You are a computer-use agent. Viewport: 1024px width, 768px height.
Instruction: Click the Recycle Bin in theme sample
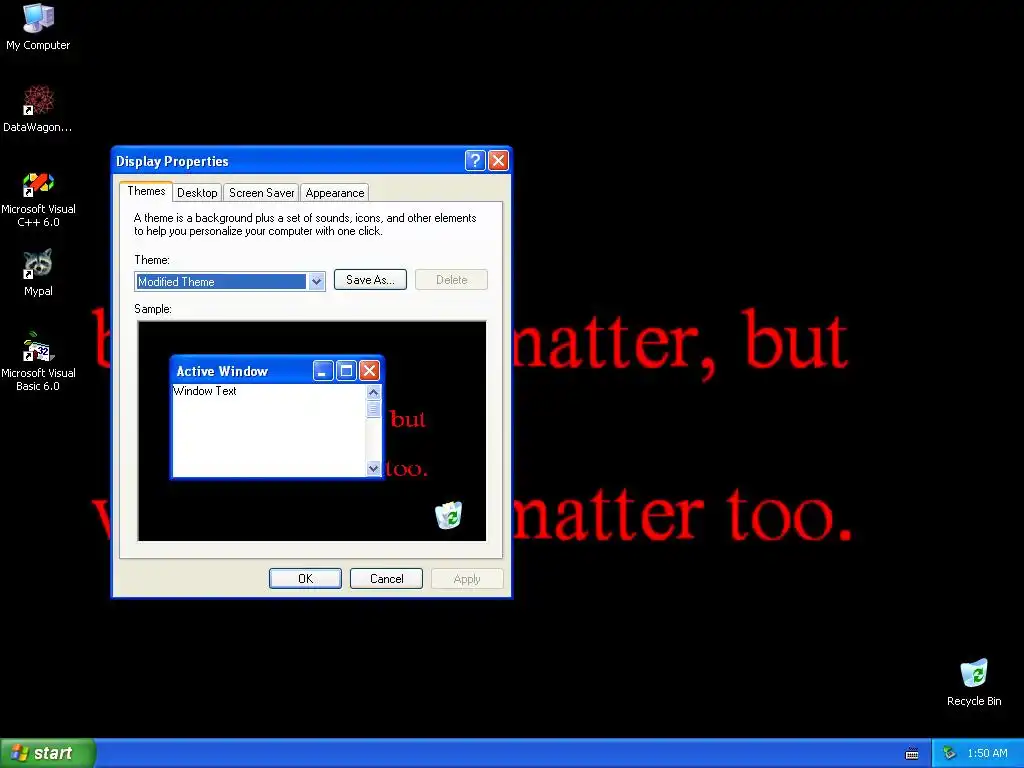(x=449, y=515)
